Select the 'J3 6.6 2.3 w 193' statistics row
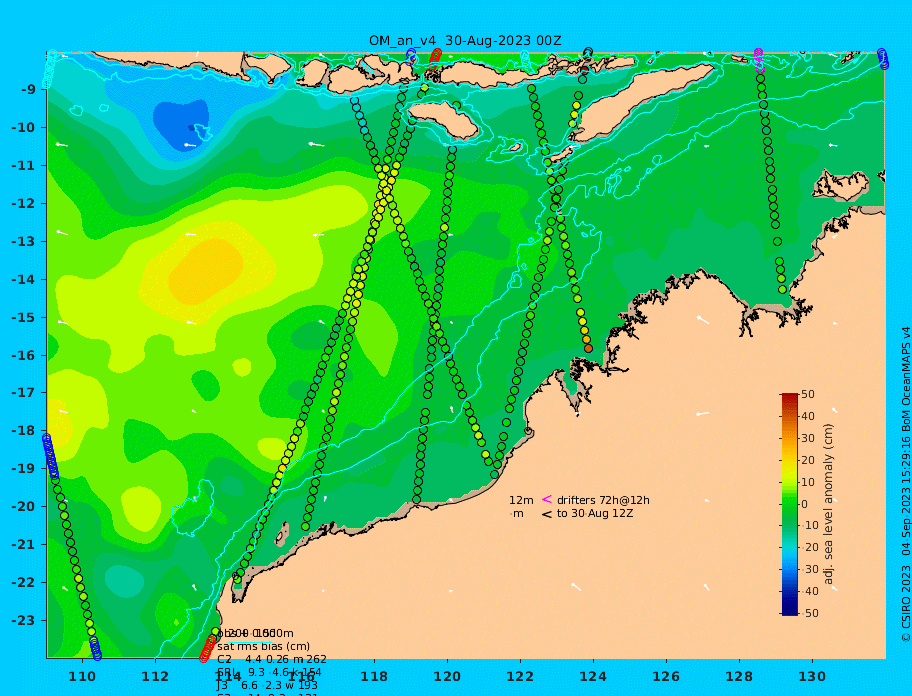The height and width of the screenshot is (696, 912). point(268,686)
